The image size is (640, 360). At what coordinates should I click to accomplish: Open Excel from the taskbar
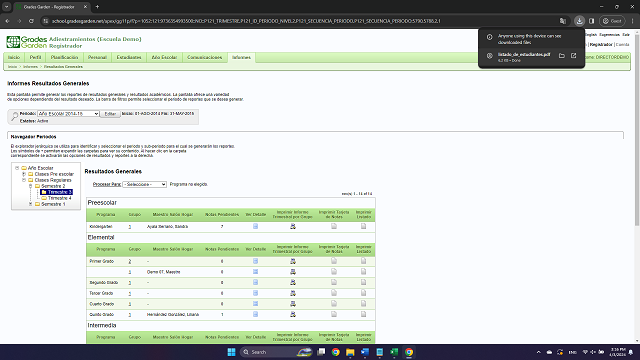pyautogui.click(x=394, y=352)
